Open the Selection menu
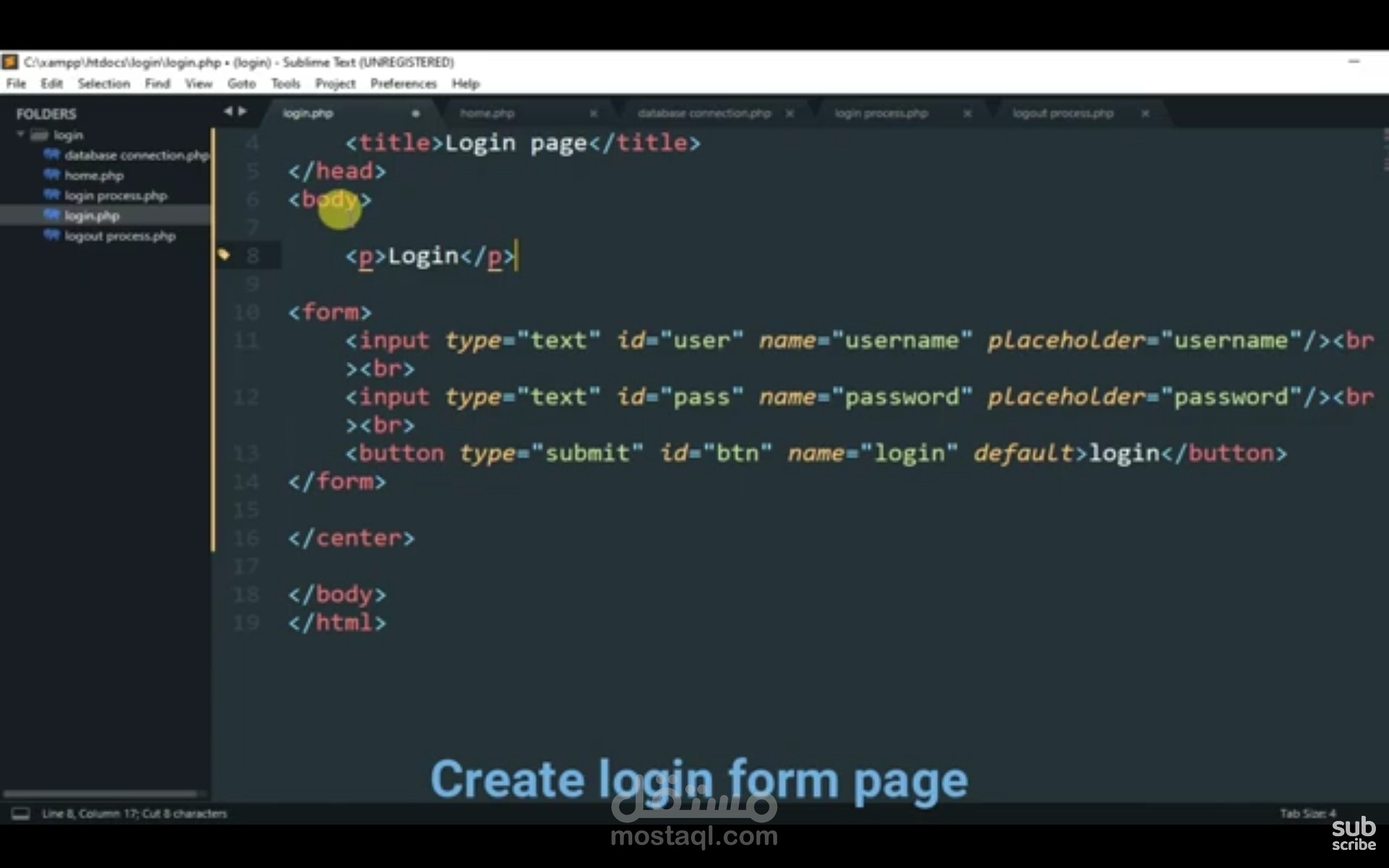This screenshot has height=868, width=1389. click(103, 84)
